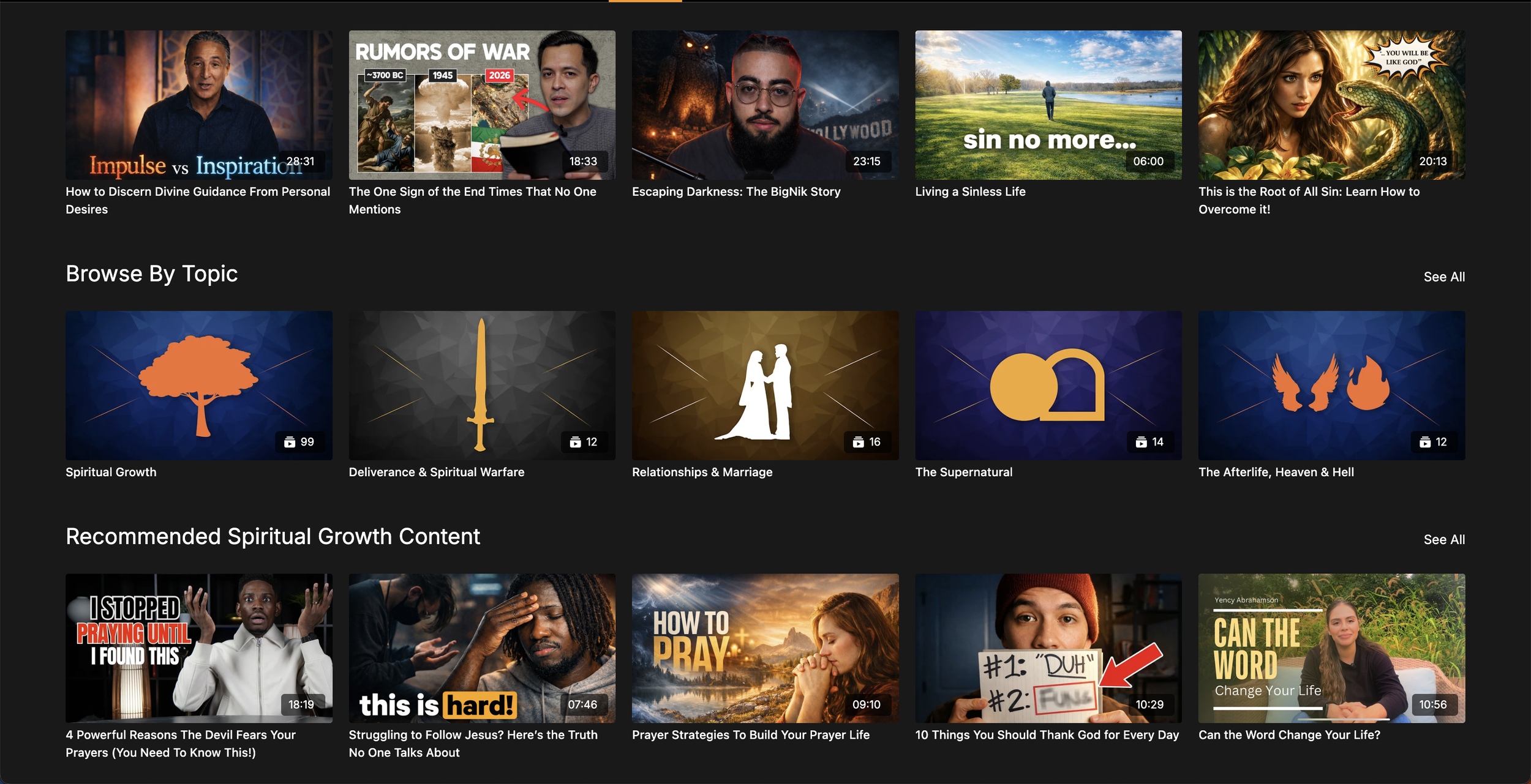The image size is (1531, 784).
Task: Open the sword icon Deliverance topic
Action: tap(482, 385)
